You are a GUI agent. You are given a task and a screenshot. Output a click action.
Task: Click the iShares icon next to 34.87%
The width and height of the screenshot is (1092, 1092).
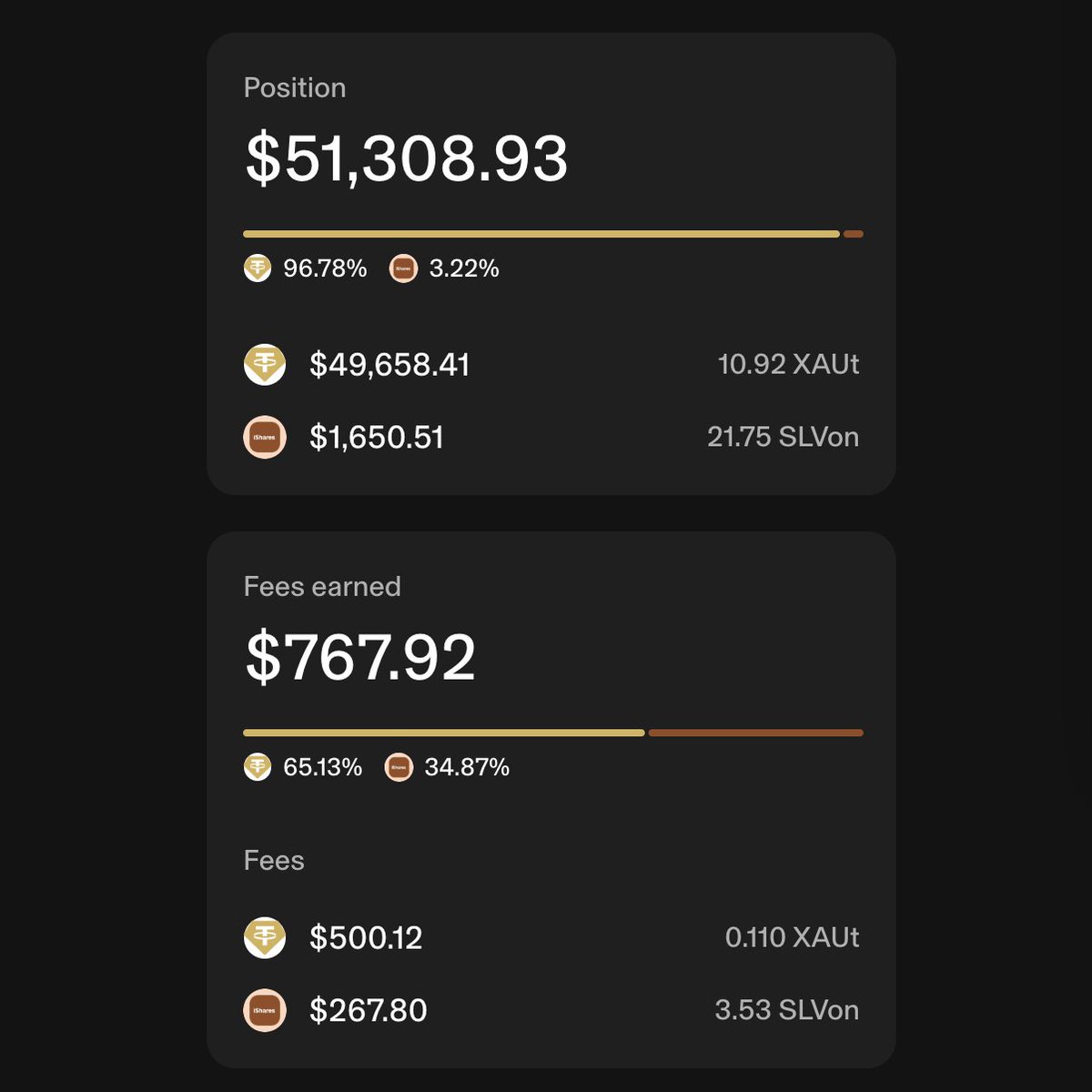tap(399, 767)
